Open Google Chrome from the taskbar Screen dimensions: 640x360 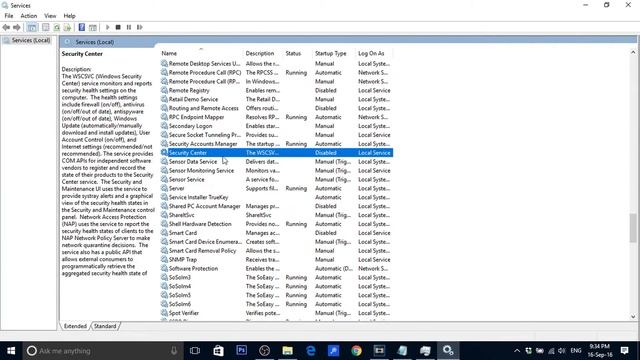click(x=356, y=351)
